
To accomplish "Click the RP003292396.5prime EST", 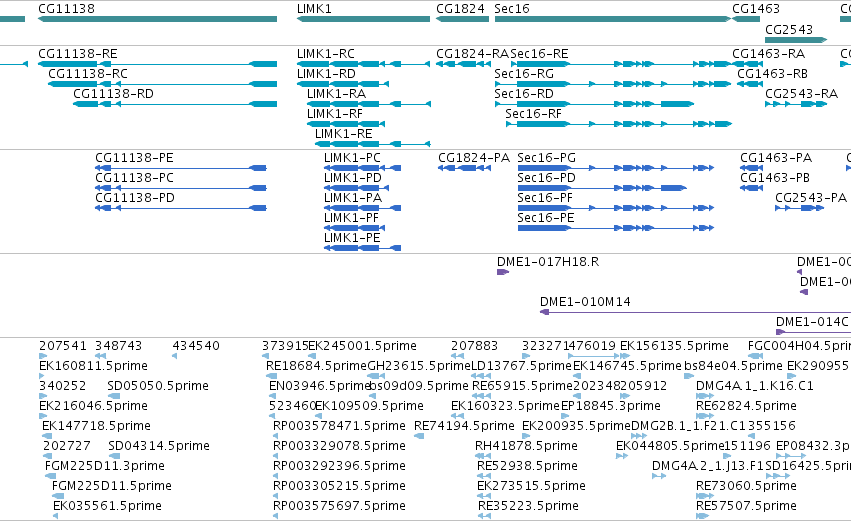I will pyautogui.click(x=339, y=467).
